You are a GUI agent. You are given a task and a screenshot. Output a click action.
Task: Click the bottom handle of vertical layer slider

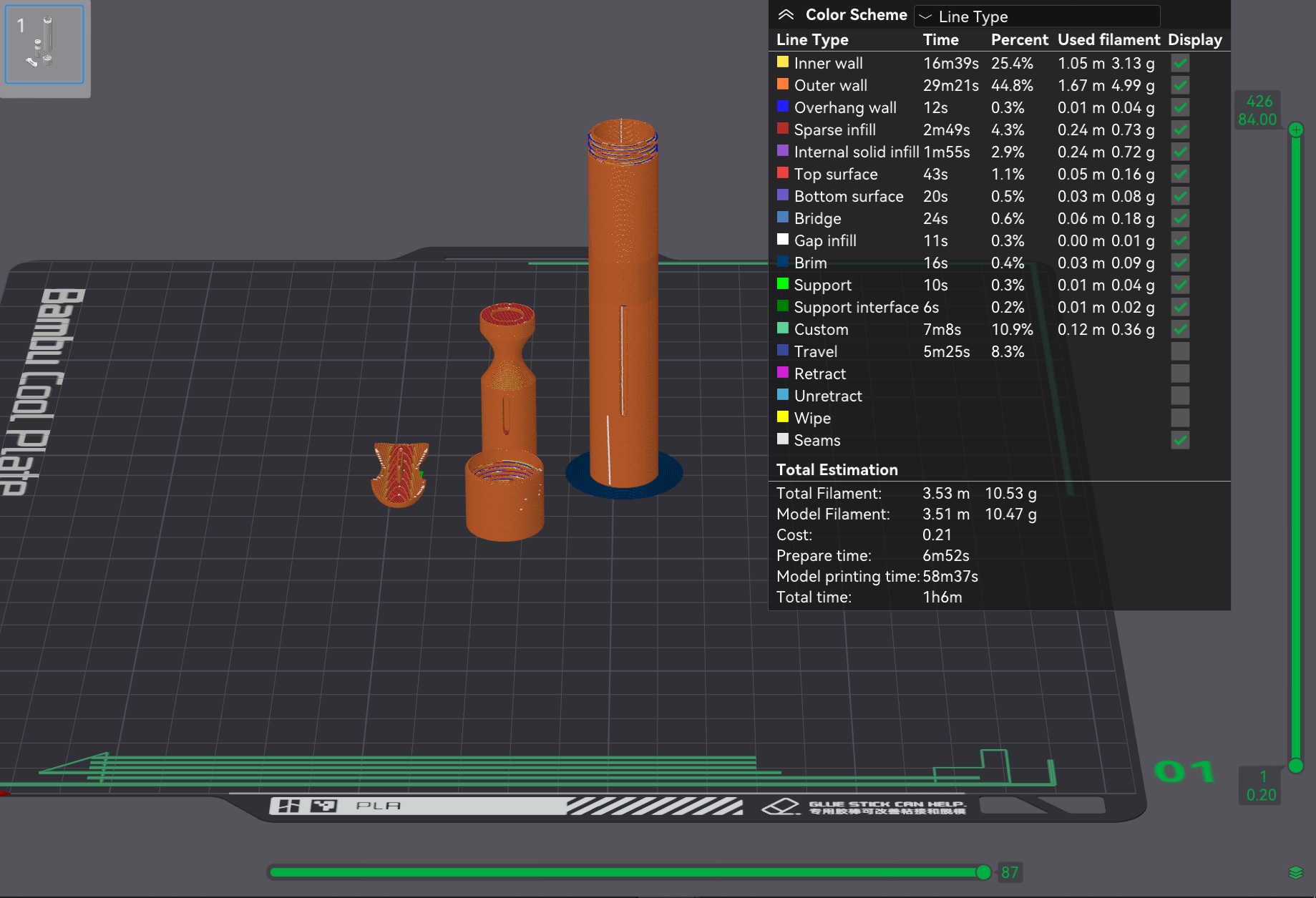pyautogui.click(x=1296, y=766)
